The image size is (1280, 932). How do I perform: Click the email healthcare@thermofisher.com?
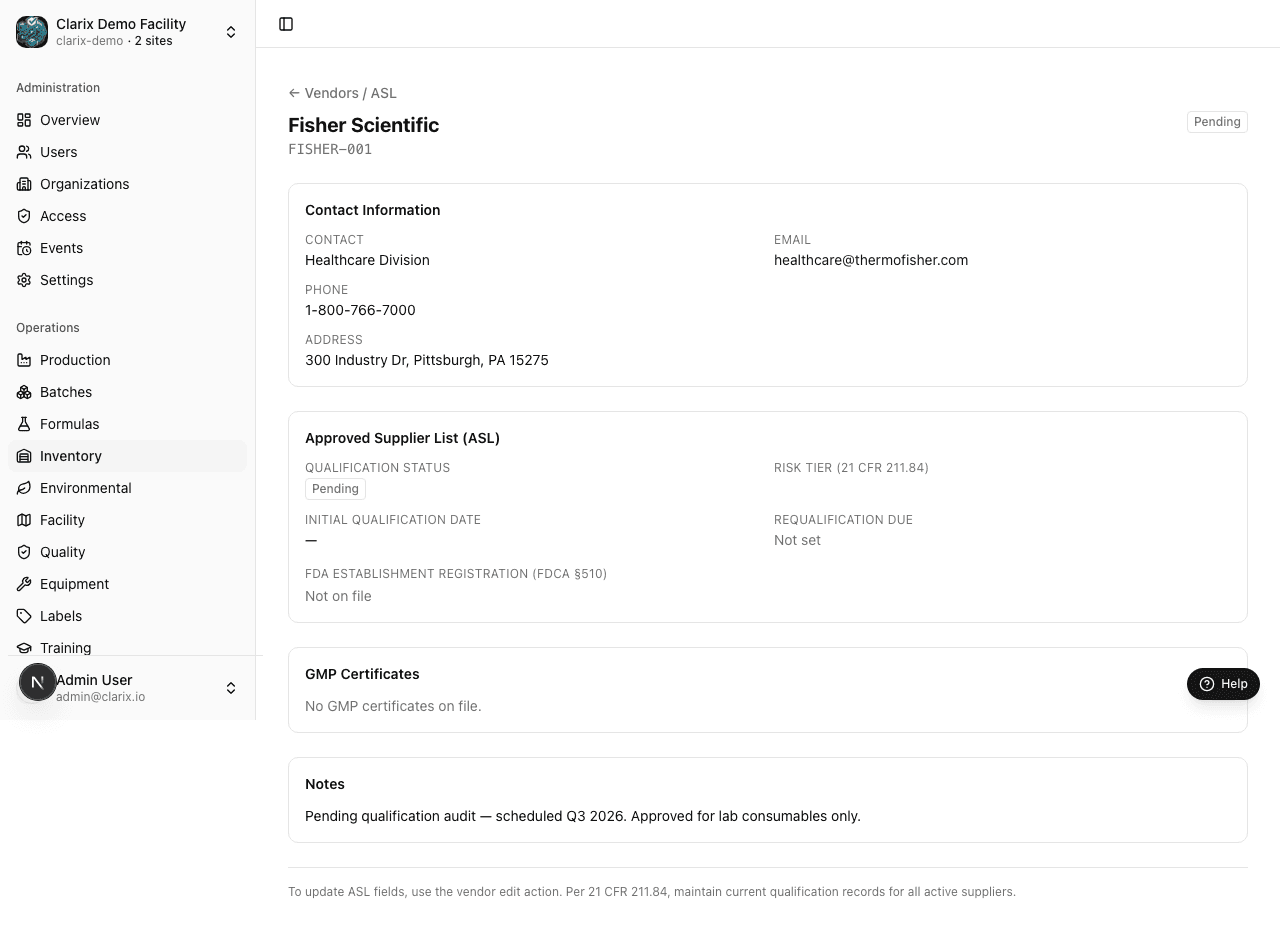(871, 260)
